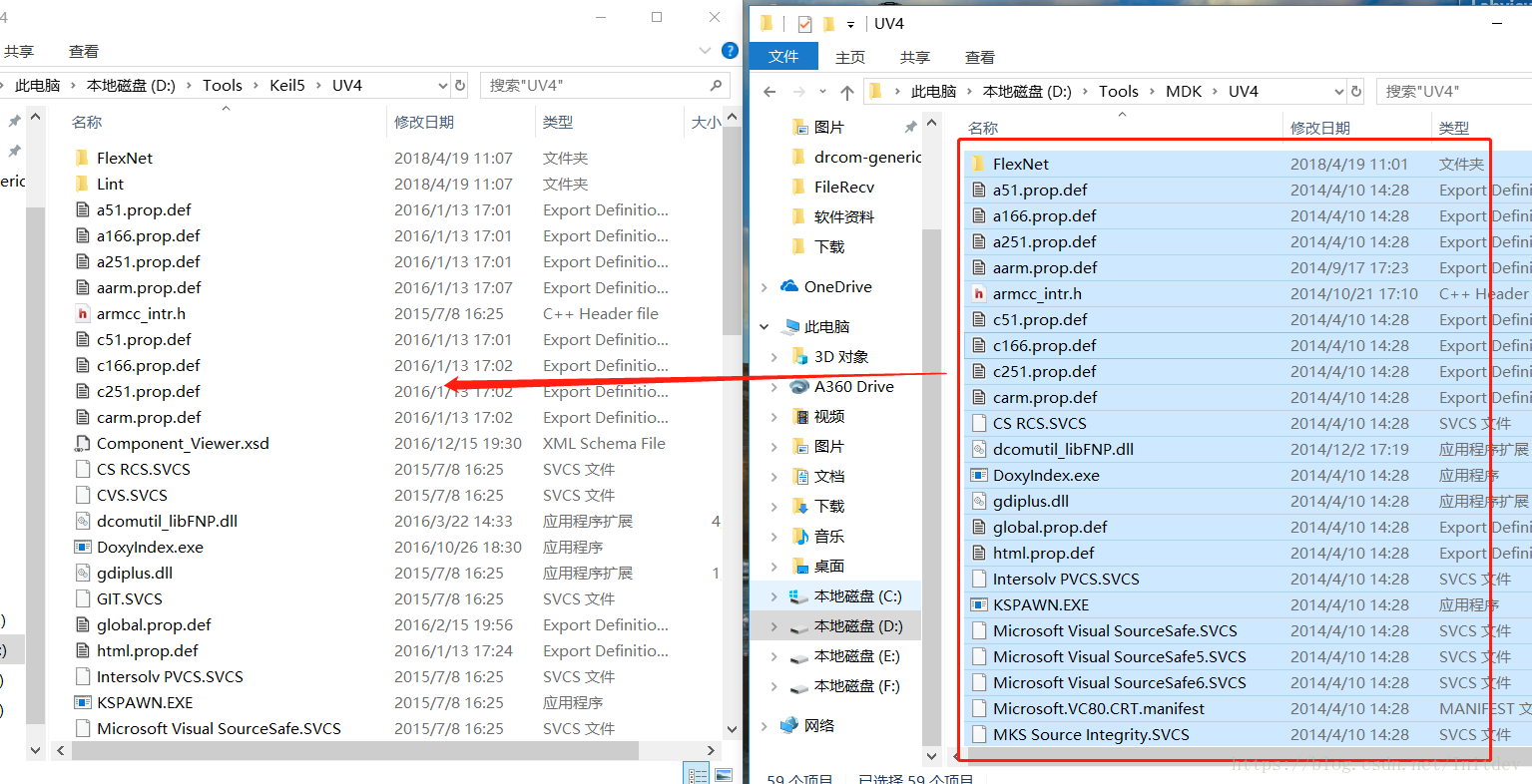Click the help question mark icon in left window
1532x784 pixels.
click(x=730, y=51)
